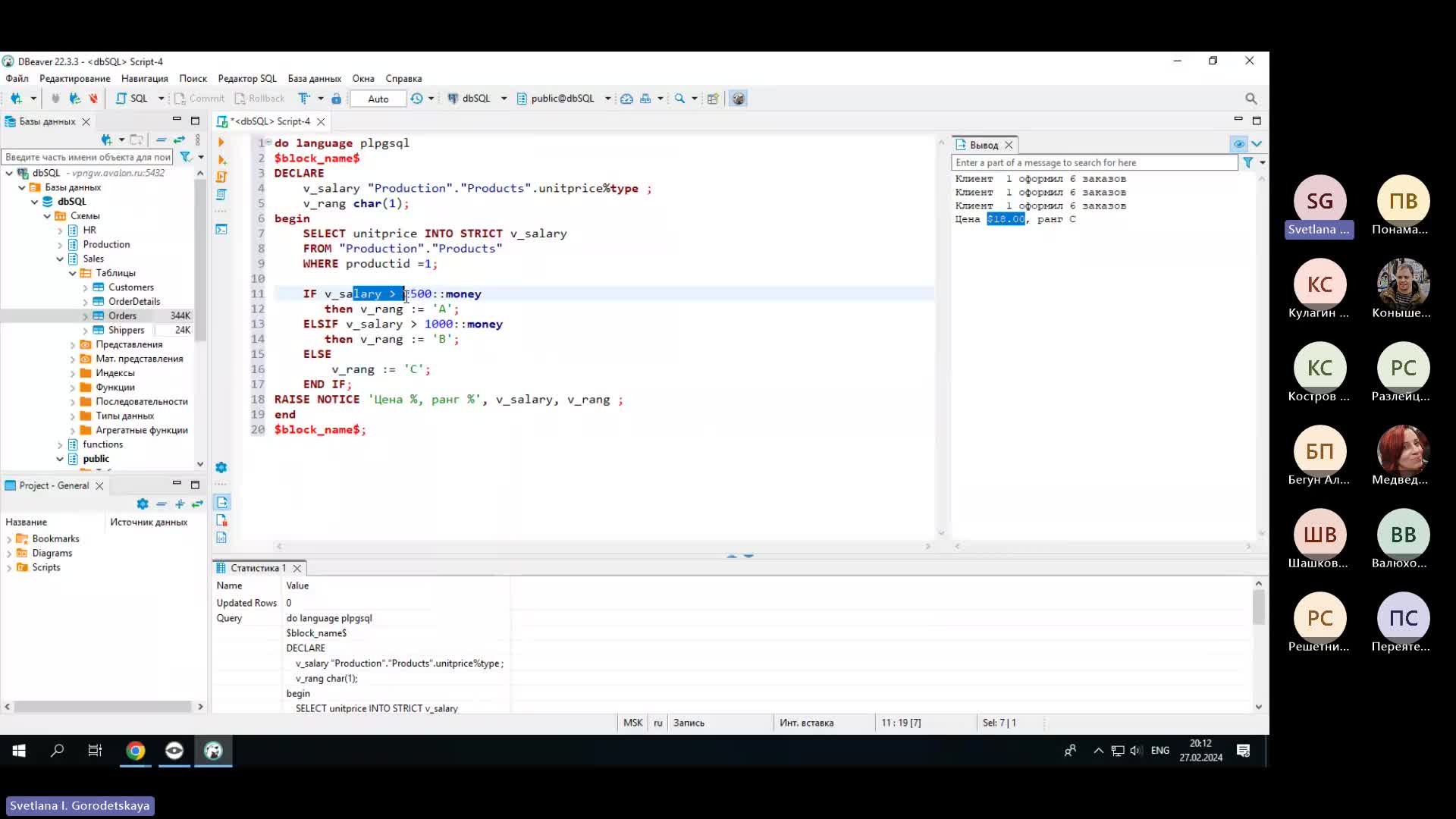
Task: Click the plus icon in Project panel
Action: (x=180, y=504)
